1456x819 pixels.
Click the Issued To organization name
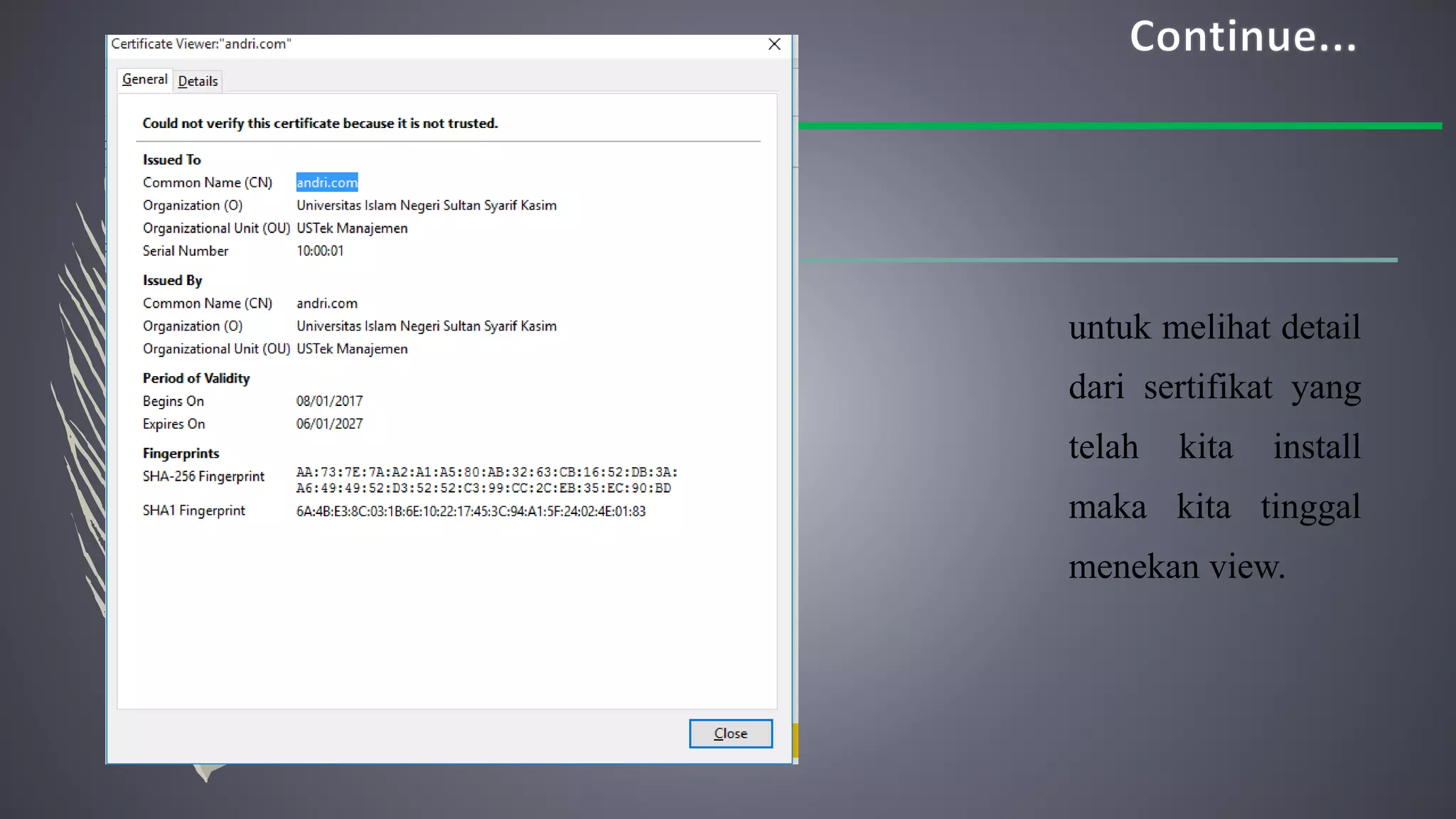(x=427, y=205)
